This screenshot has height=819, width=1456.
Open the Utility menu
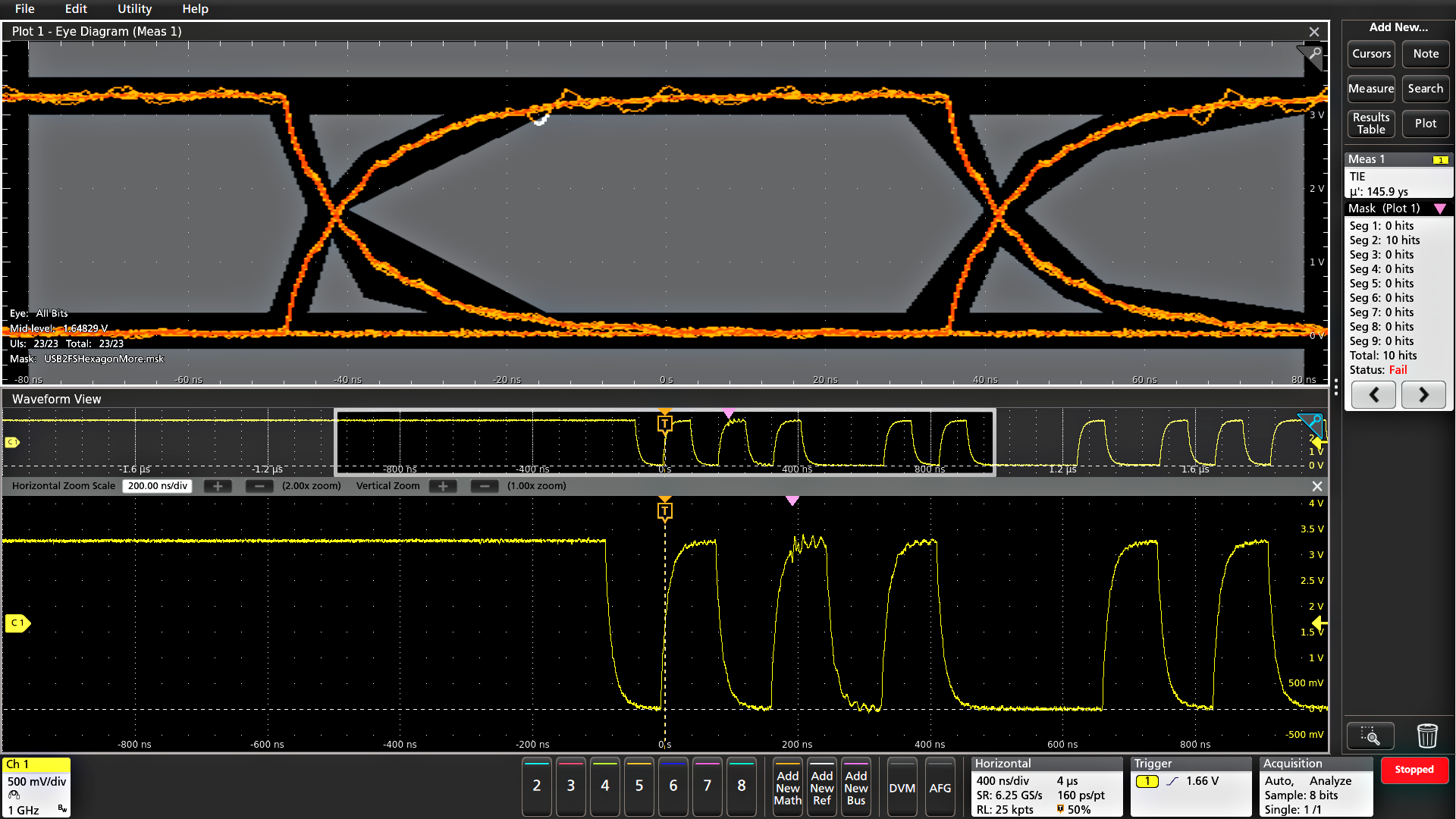click(x=134, y=9)
